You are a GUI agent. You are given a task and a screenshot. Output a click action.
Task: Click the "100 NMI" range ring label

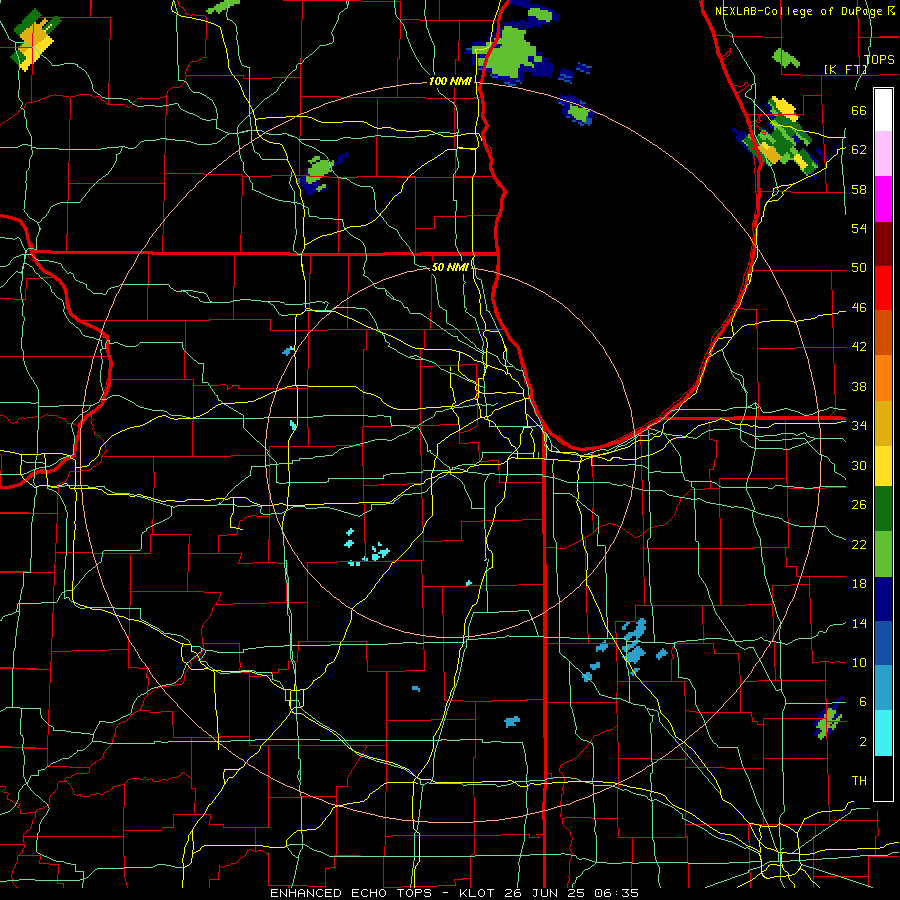click(450, 81)
